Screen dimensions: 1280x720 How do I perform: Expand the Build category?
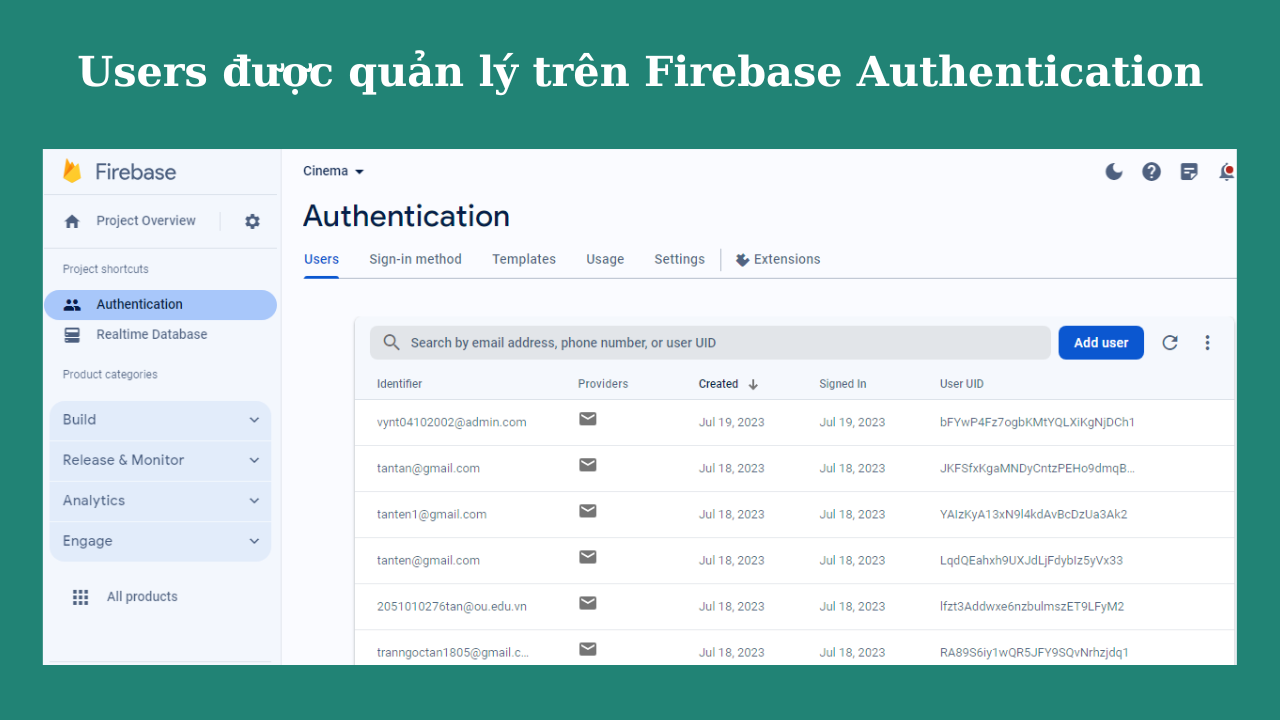point(160,420)
